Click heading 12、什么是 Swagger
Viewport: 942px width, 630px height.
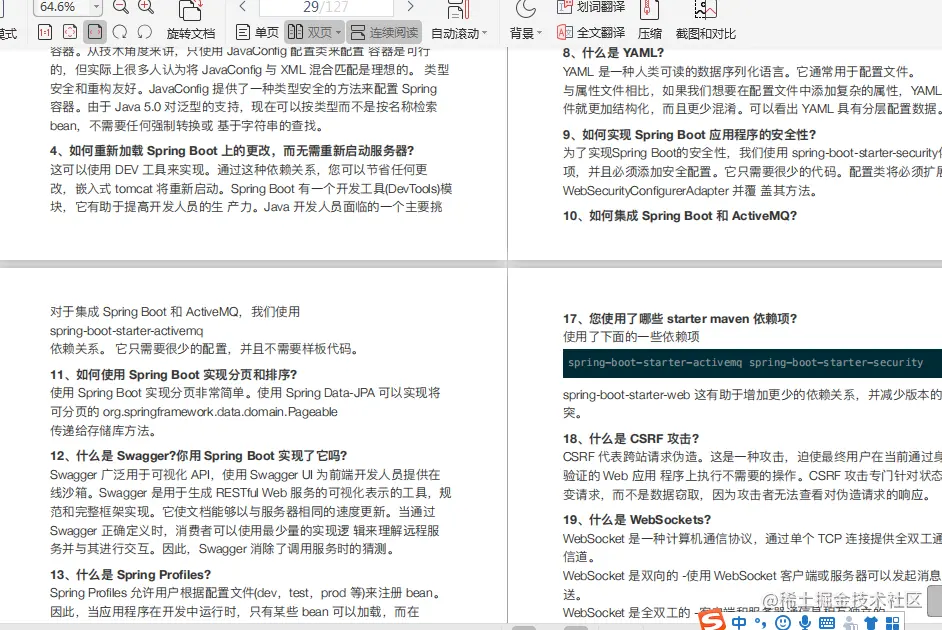pyautogui.click(x=198, y=456)
